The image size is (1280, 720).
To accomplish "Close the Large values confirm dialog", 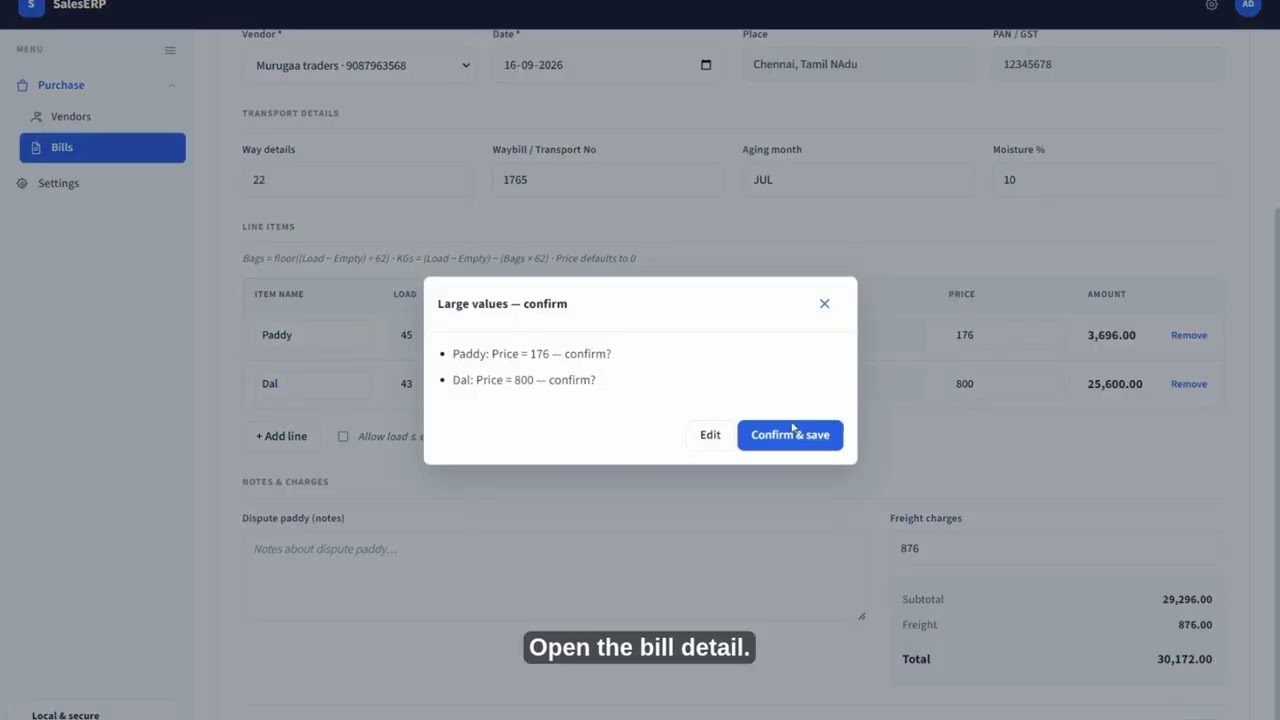I will click(x=824, y=304).
